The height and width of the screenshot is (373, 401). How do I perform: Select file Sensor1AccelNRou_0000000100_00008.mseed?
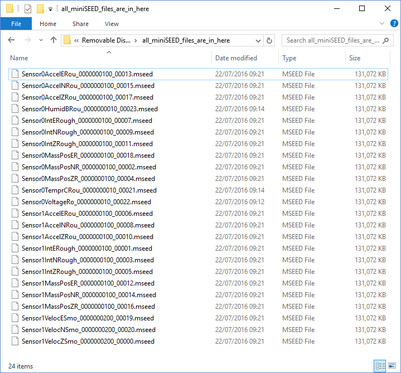[x=198, y=225]
